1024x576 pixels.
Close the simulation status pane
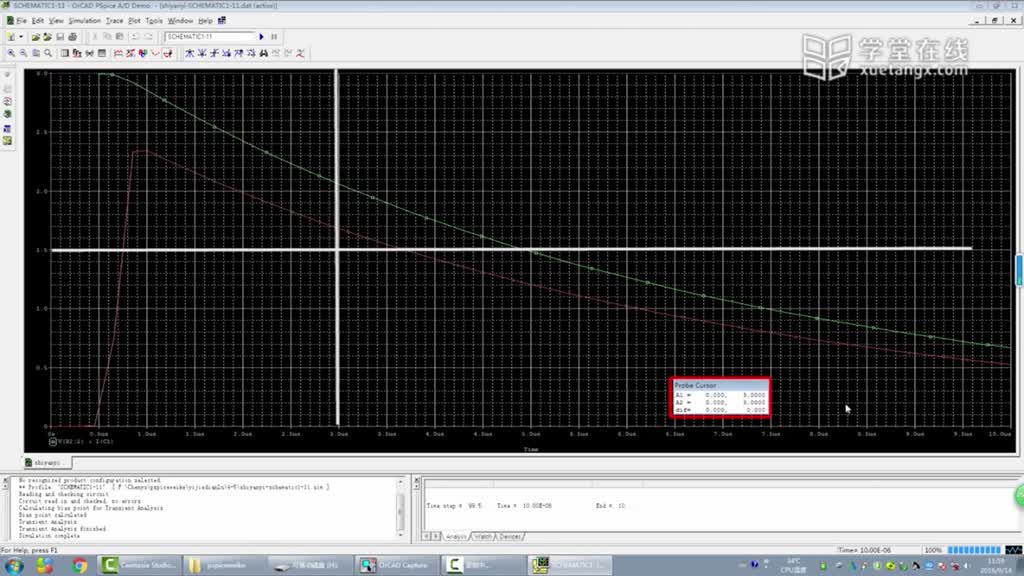click(417, 481)
